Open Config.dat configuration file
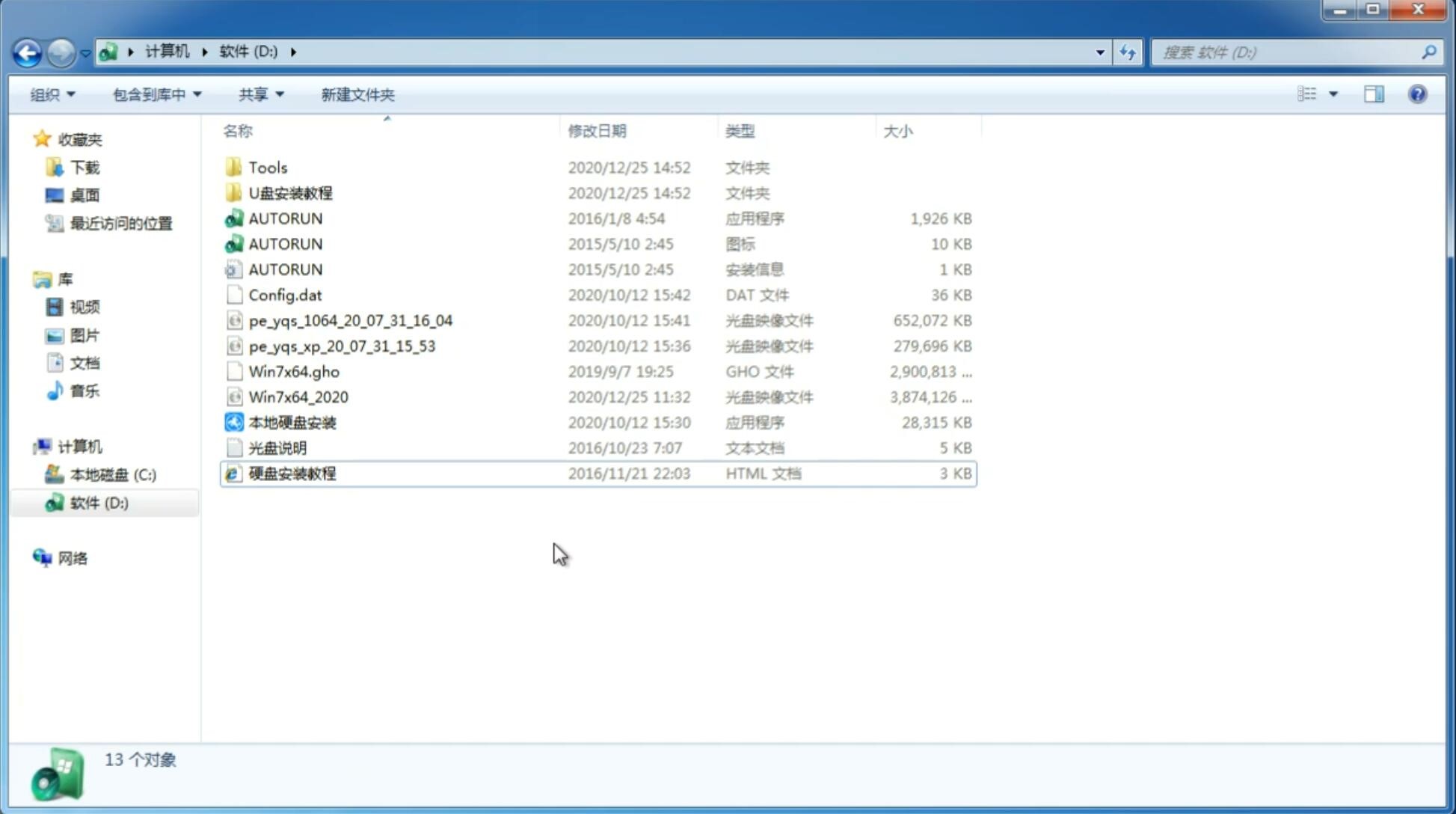The image size is (1456, 814). pos(284,294)
